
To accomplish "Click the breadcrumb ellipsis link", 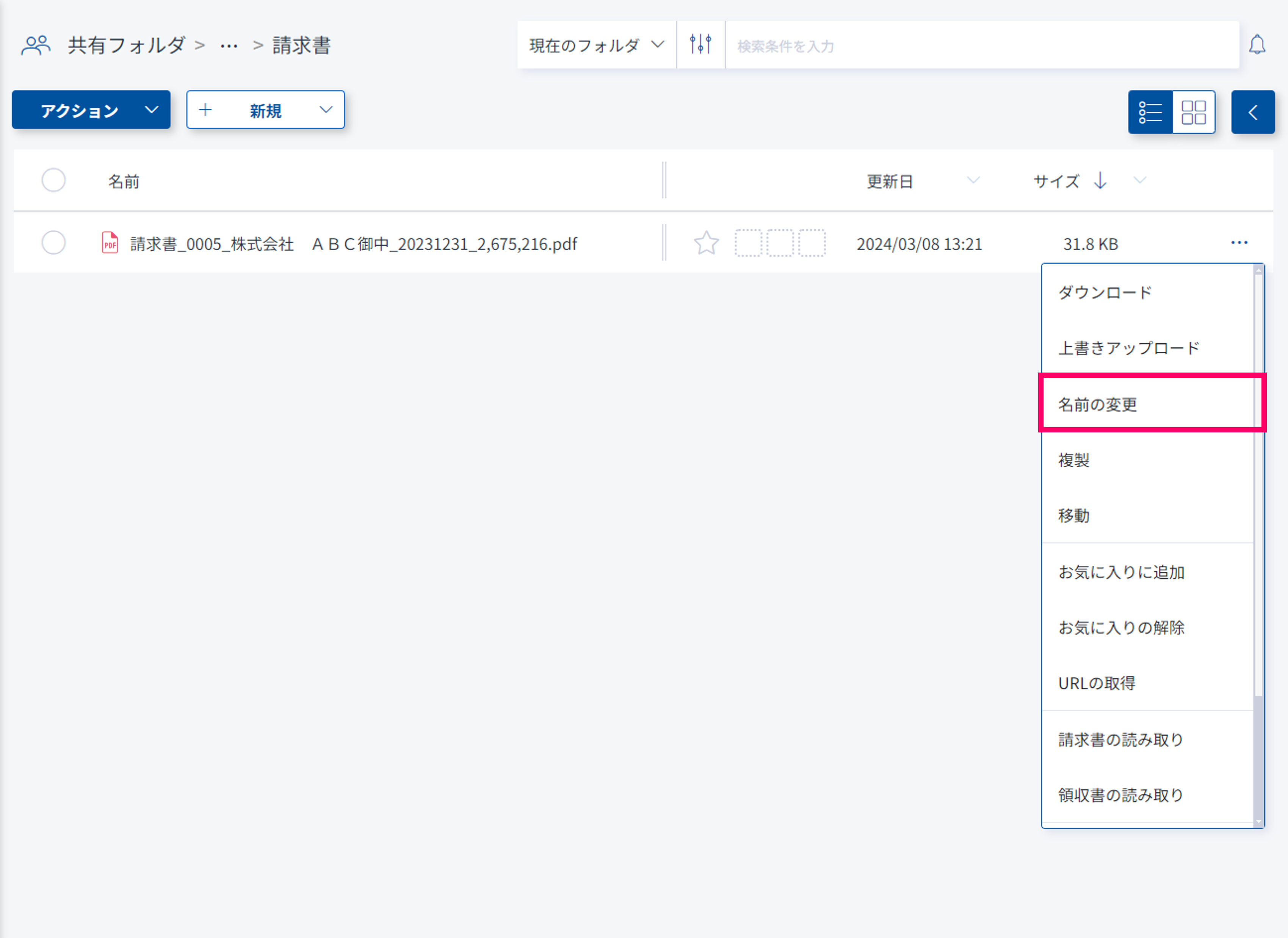I will pos(229,45).
